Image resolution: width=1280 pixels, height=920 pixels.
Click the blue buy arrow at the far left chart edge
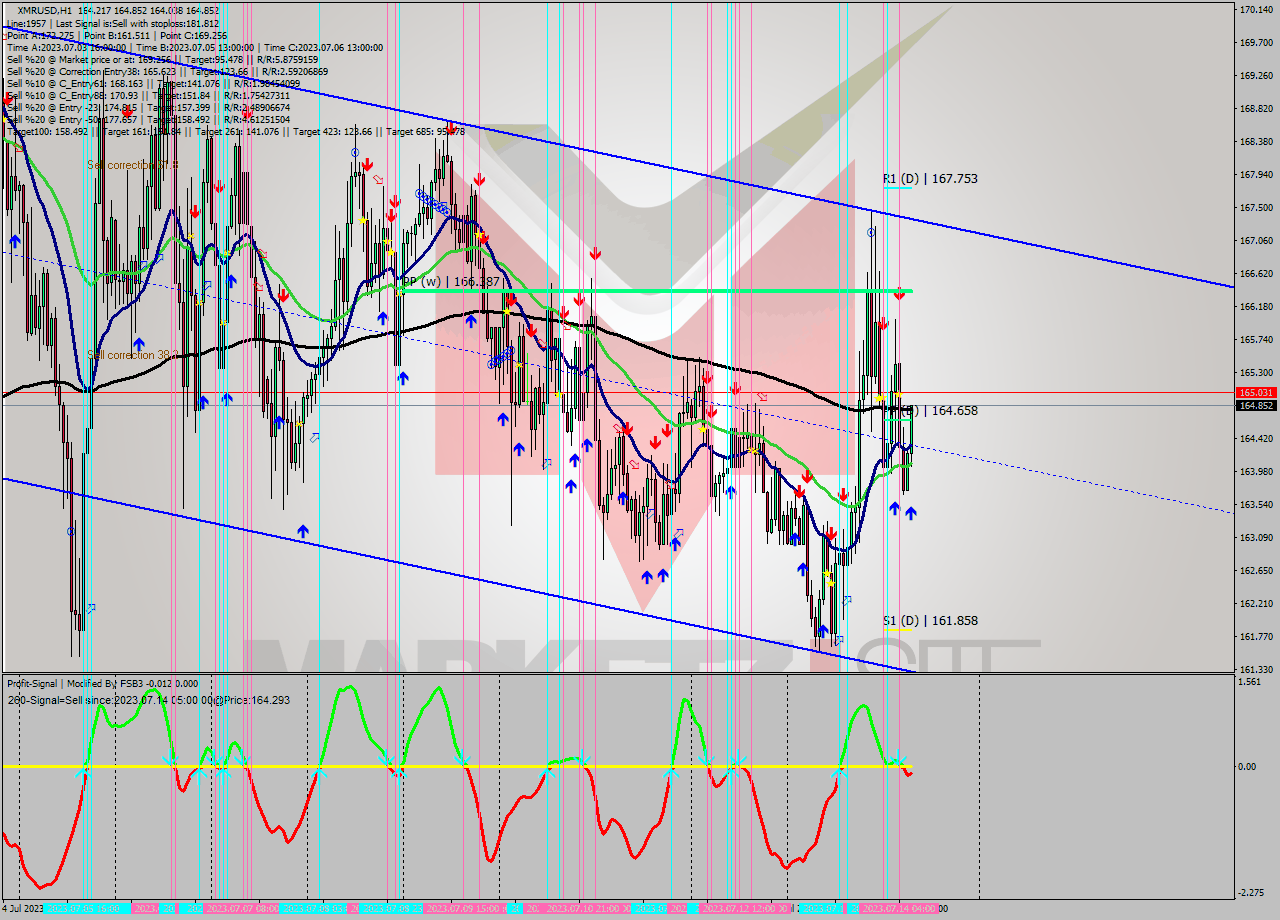pyautogui.click(x=14, y=241)
